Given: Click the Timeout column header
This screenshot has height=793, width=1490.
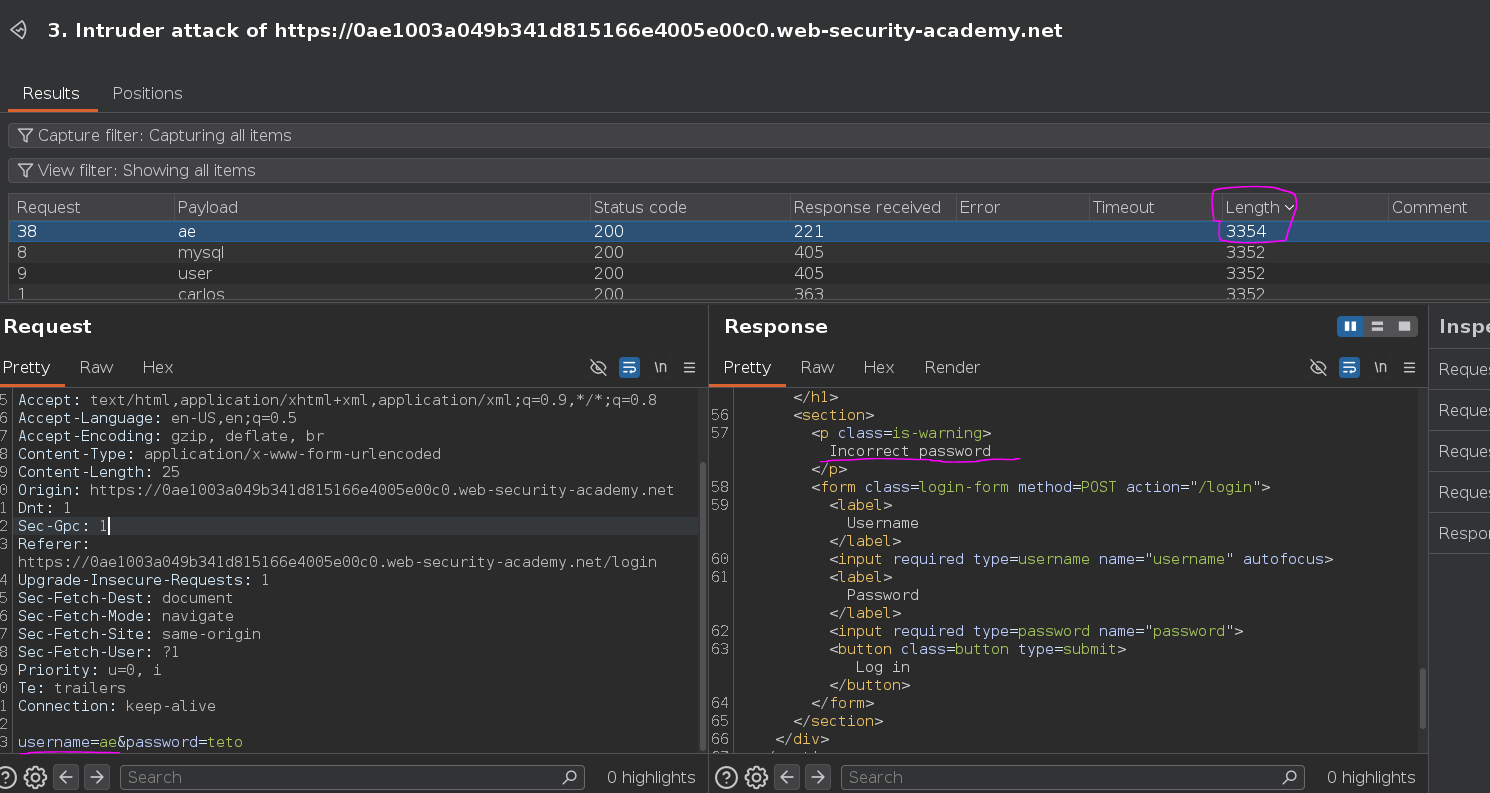Looking at the screenshot, I should (x=1153, y=207).
